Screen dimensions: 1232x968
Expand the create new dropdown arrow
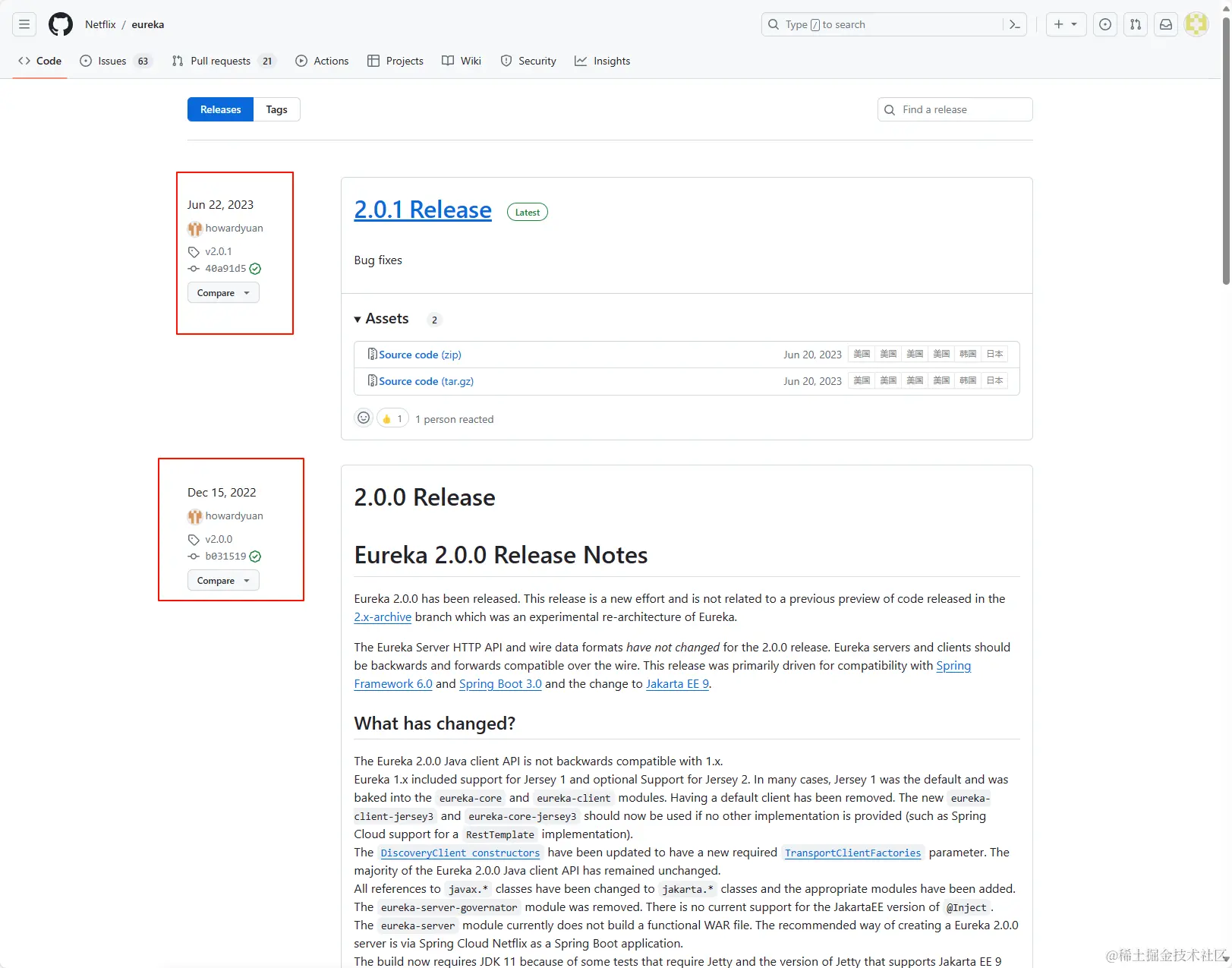point(1074,24)
